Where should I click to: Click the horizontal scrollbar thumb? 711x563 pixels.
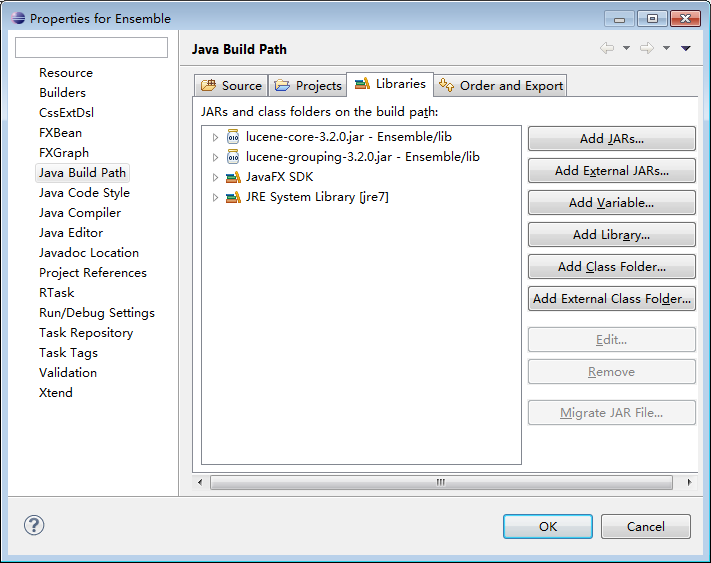[441, 482]
